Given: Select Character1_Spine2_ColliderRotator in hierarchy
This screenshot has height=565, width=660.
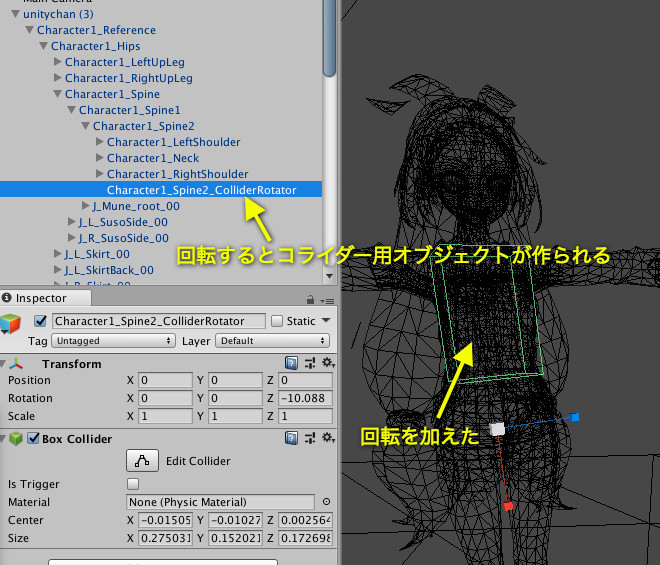Looking at the screenshot, I should pos(161,190).
